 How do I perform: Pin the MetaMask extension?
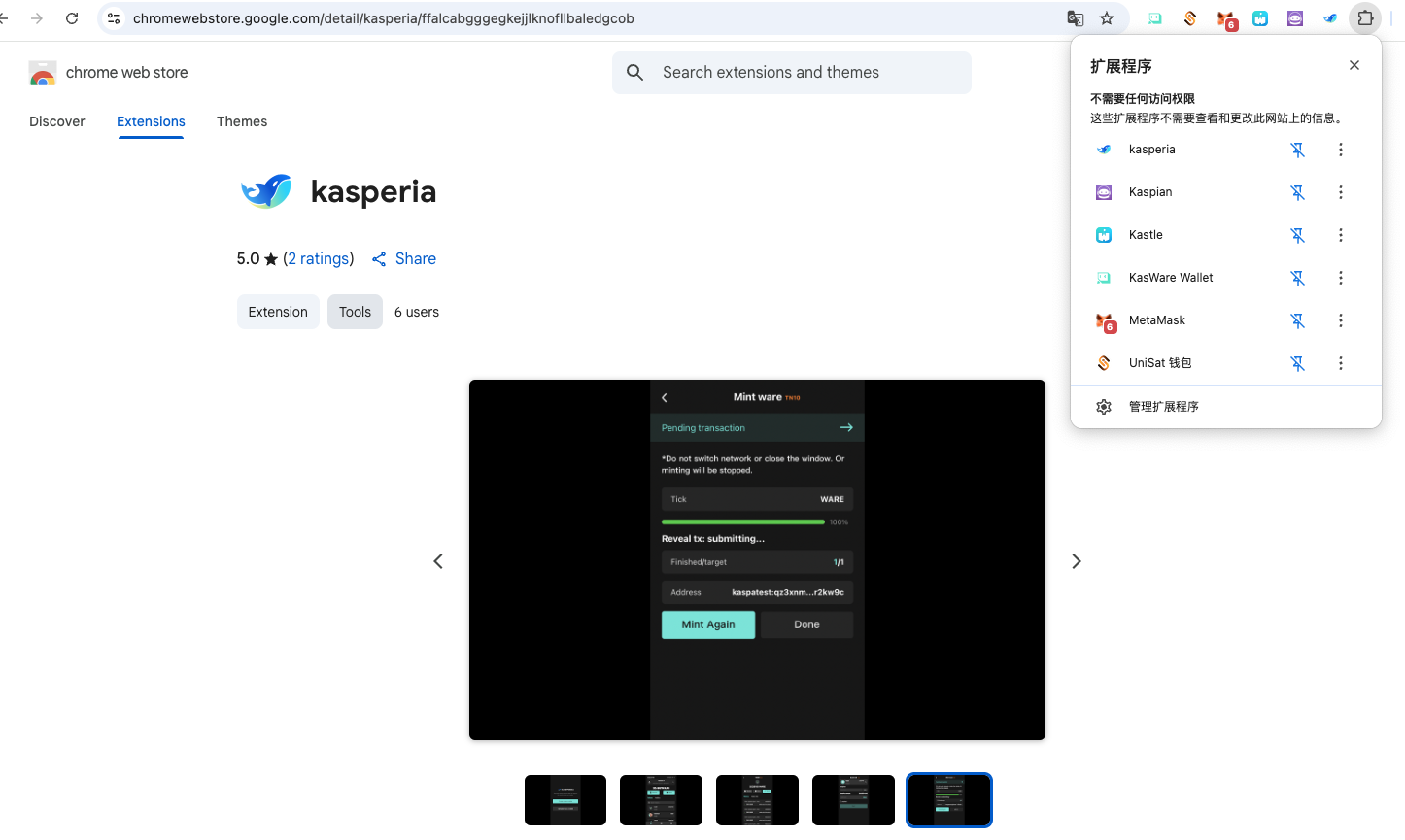click(x=1297, y=320)
